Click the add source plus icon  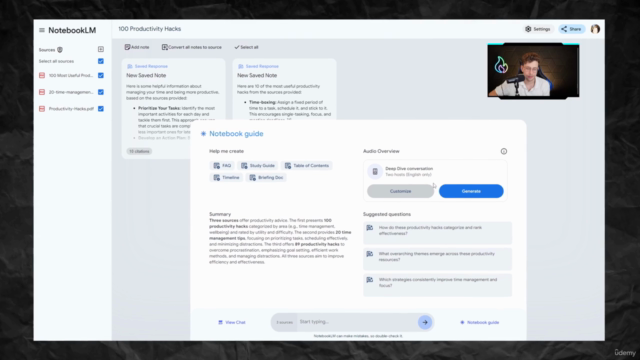pos(101,49)
